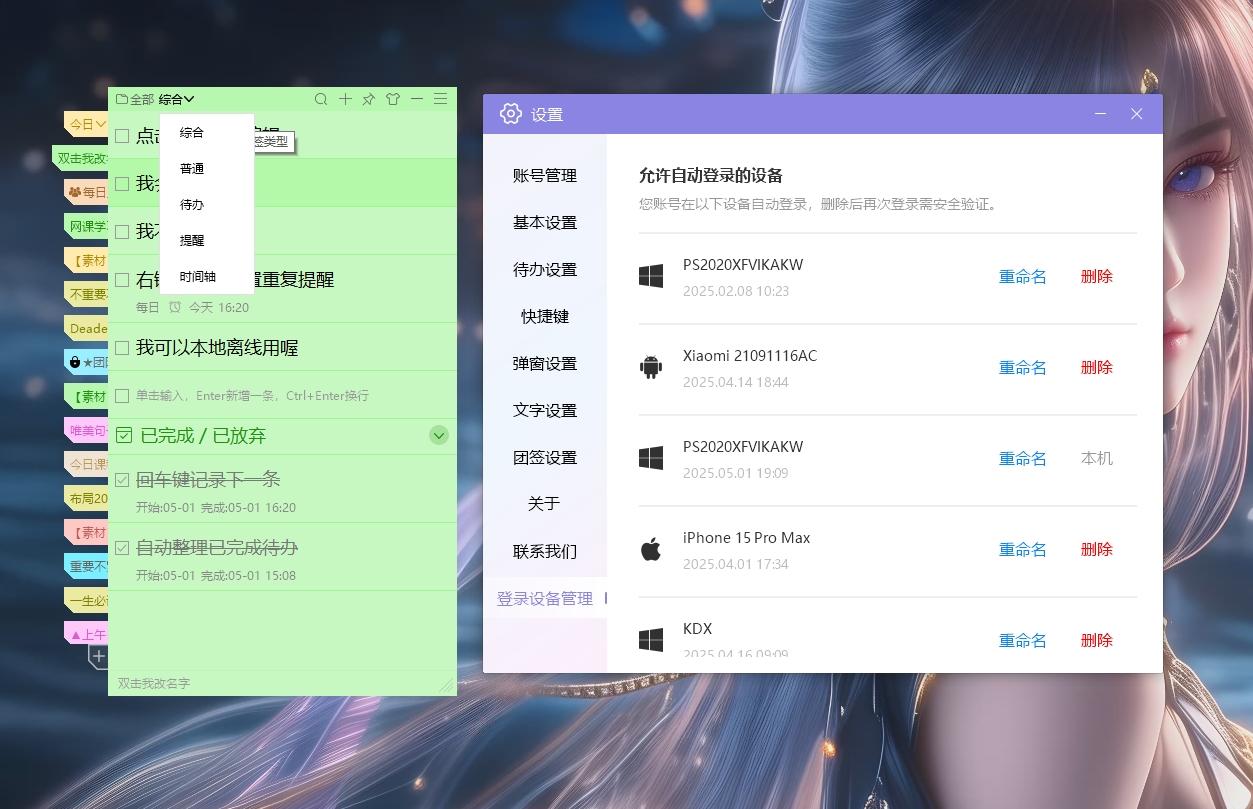1253x809 pixels.
Task: Open the hamburger menu on the note
Action: (440, 99)
